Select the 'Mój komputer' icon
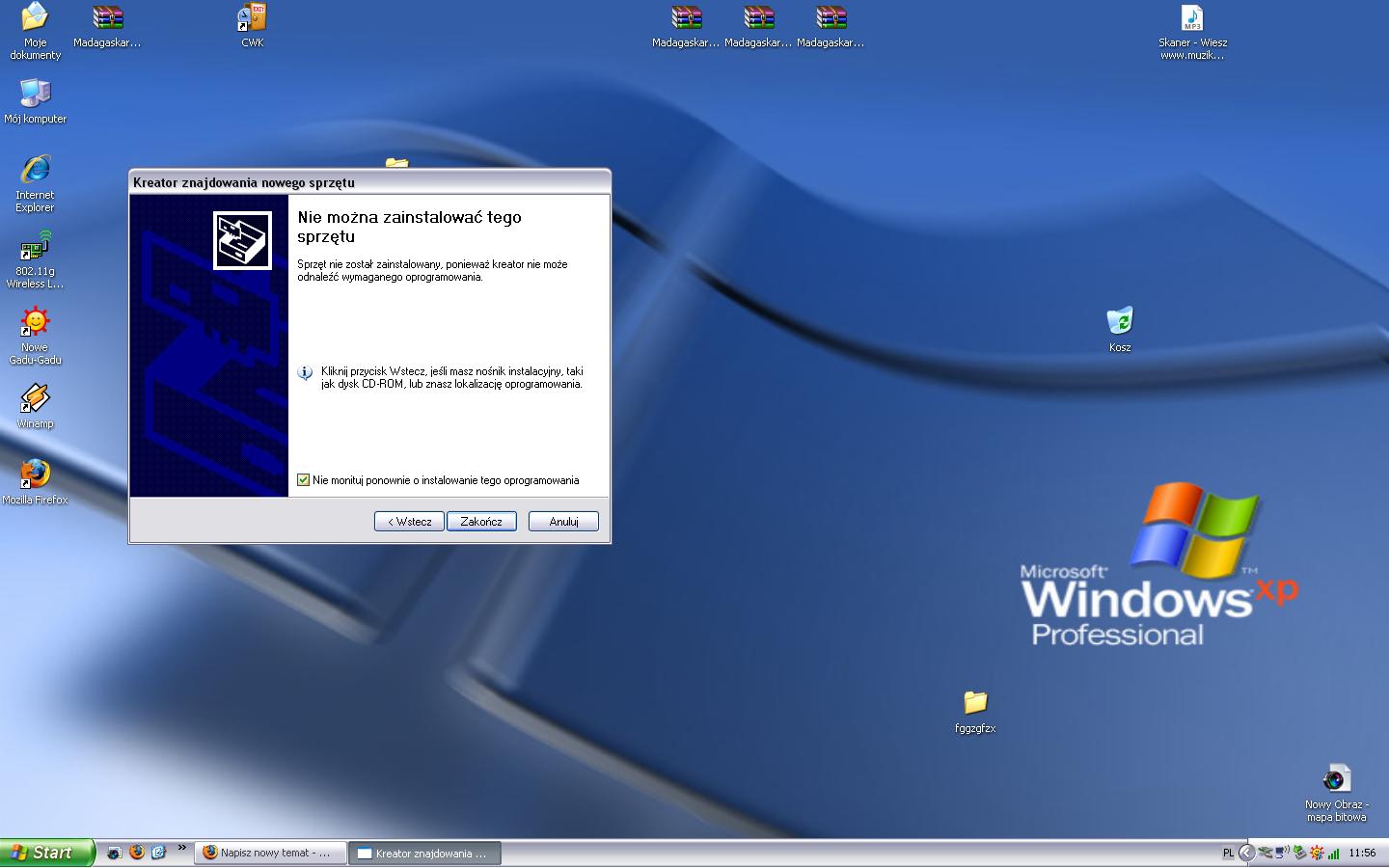Screen dimensions: 1389x868 36,101
